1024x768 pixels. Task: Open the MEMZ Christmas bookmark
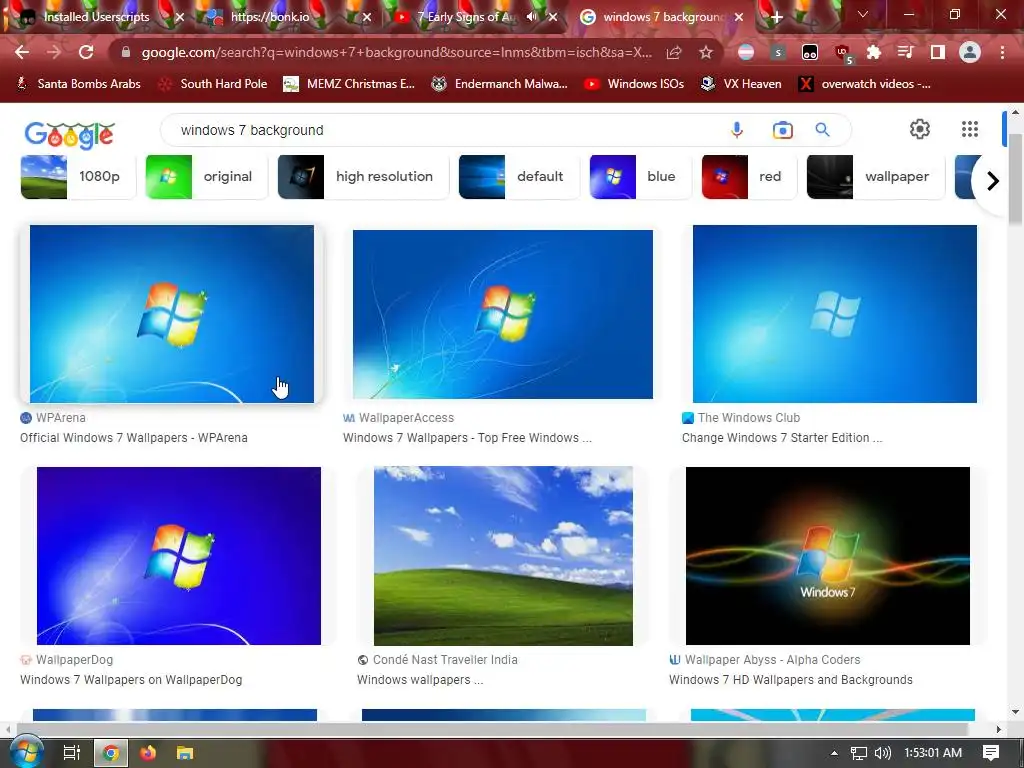point(349,84)
